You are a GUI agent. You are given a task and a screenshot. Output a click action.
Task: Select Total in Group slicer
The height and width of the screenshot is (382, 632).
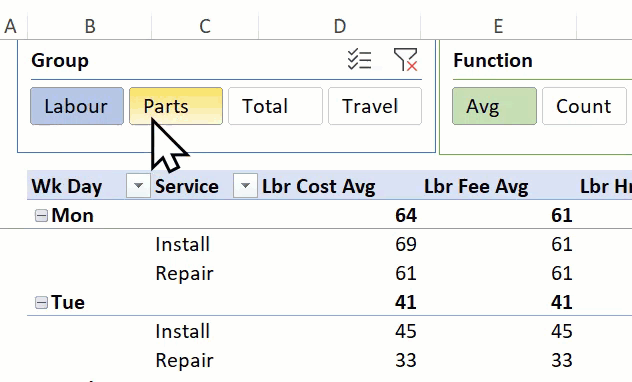(x=275, y=106)
